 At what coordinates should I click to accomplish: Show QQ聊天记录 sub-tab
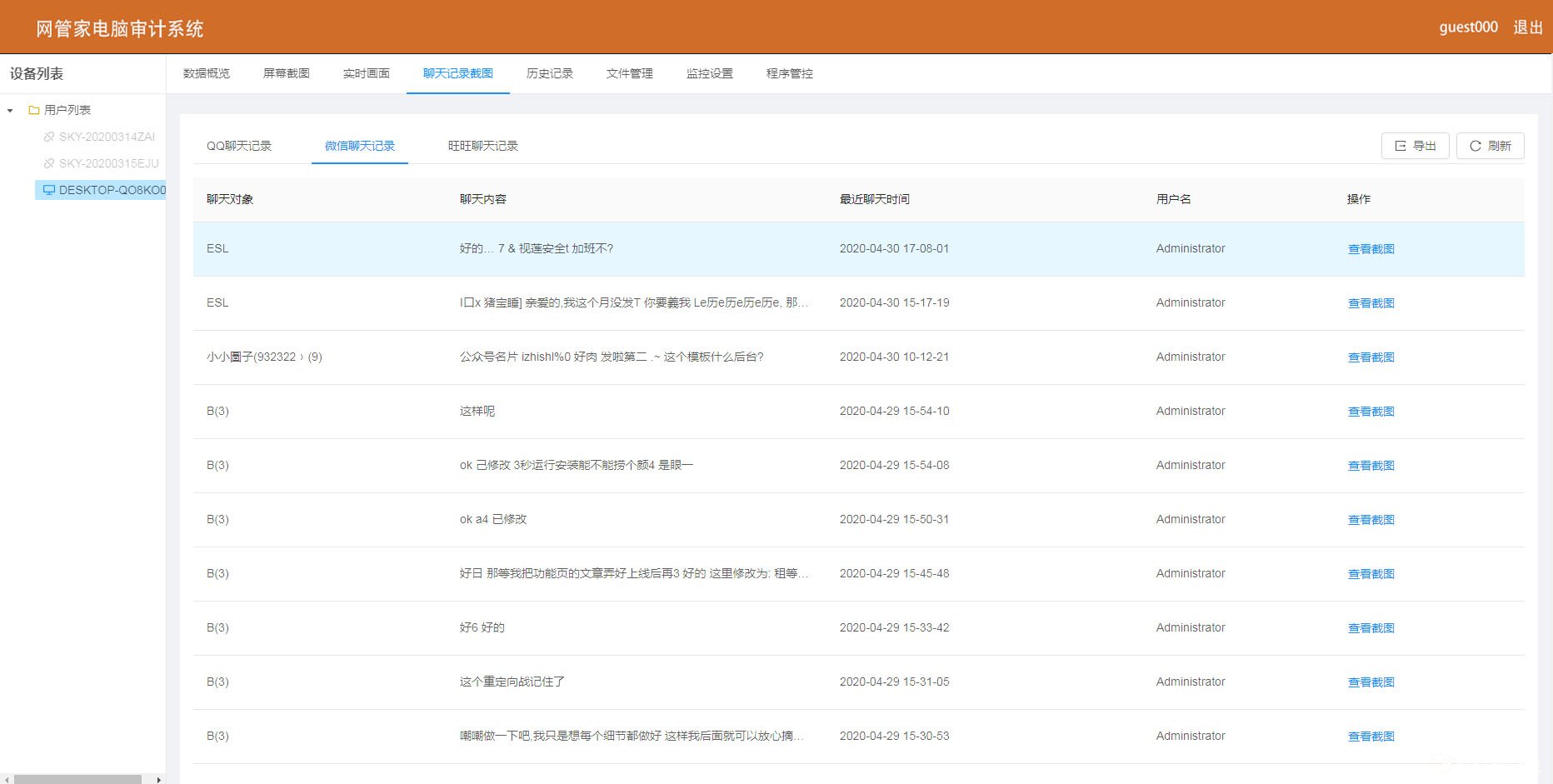(x=239, y=146)
